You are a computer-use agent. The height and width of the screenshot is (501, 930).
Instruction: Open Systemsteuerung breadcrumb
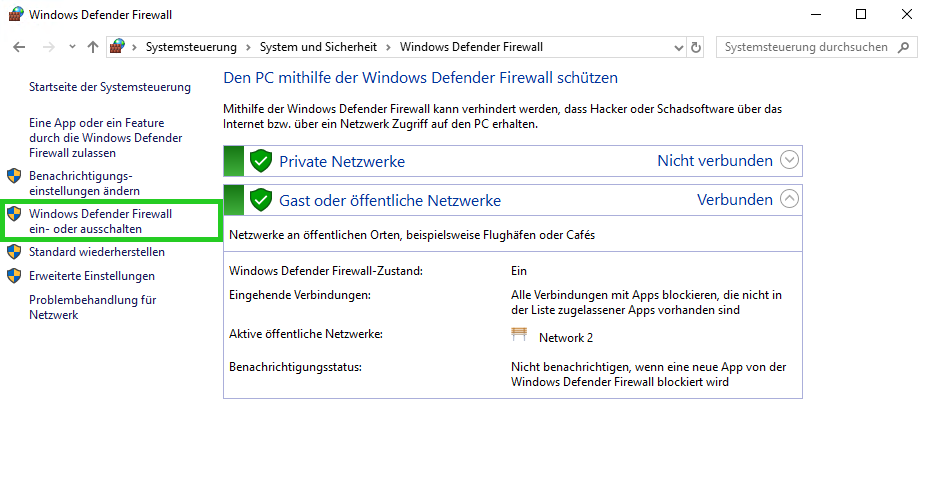click(x=191, y=47)
